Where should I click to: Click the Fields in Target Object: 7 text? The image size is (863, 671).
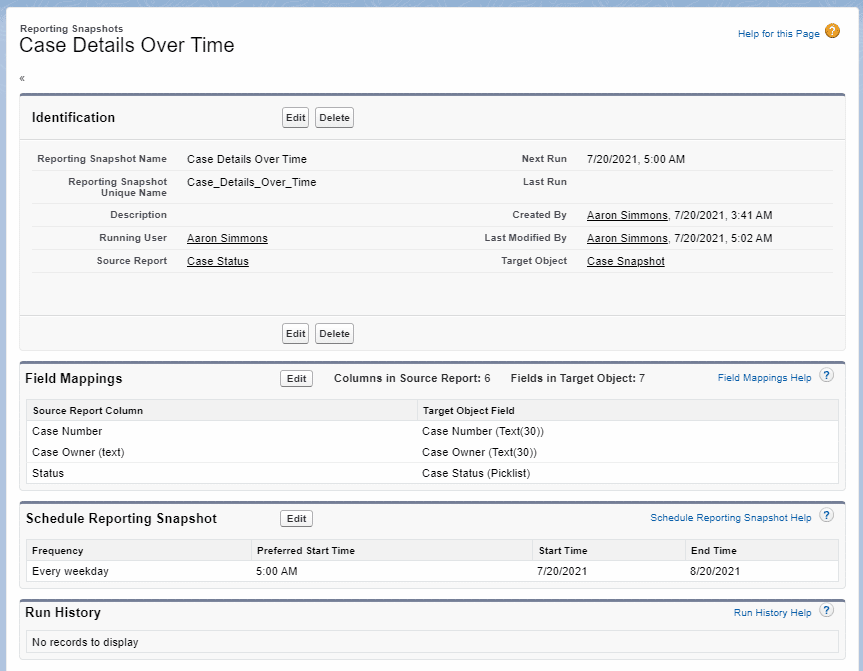577,378
